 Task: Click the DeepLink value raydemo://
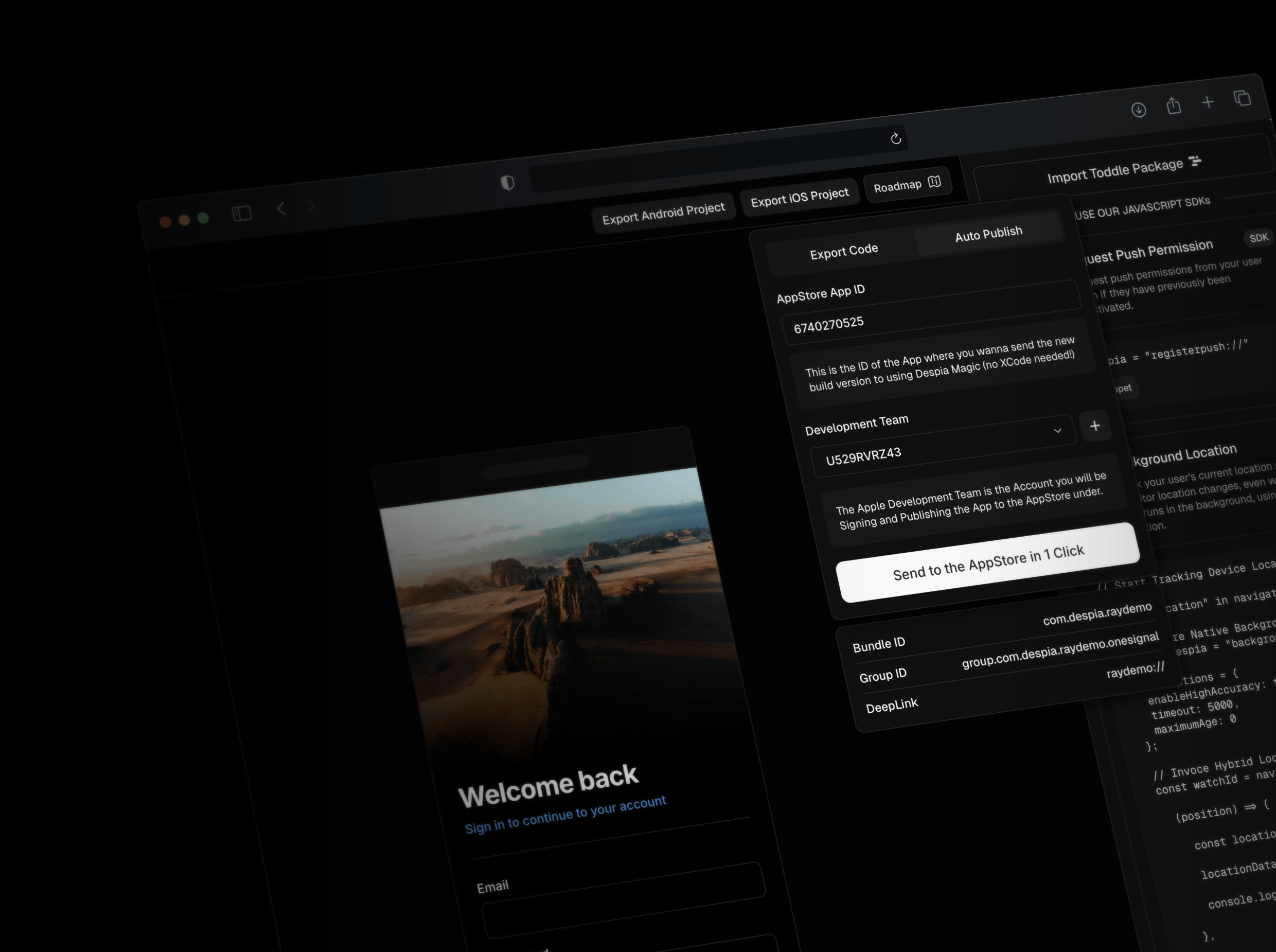pyautogui.click(x=1135, y=670)
